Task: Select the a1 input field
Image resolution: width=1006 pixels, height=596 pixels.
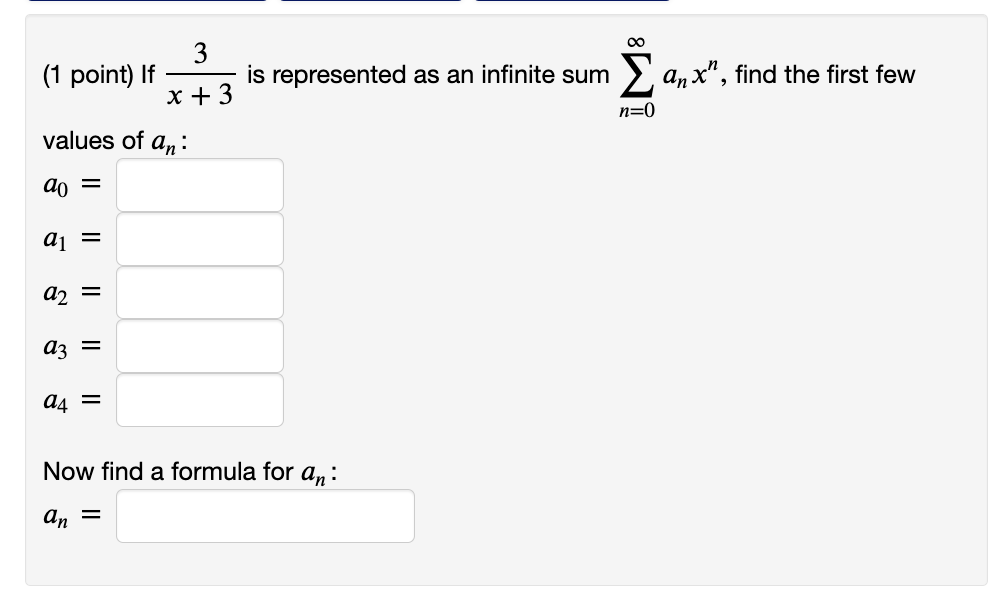Action: click(199, 238)
